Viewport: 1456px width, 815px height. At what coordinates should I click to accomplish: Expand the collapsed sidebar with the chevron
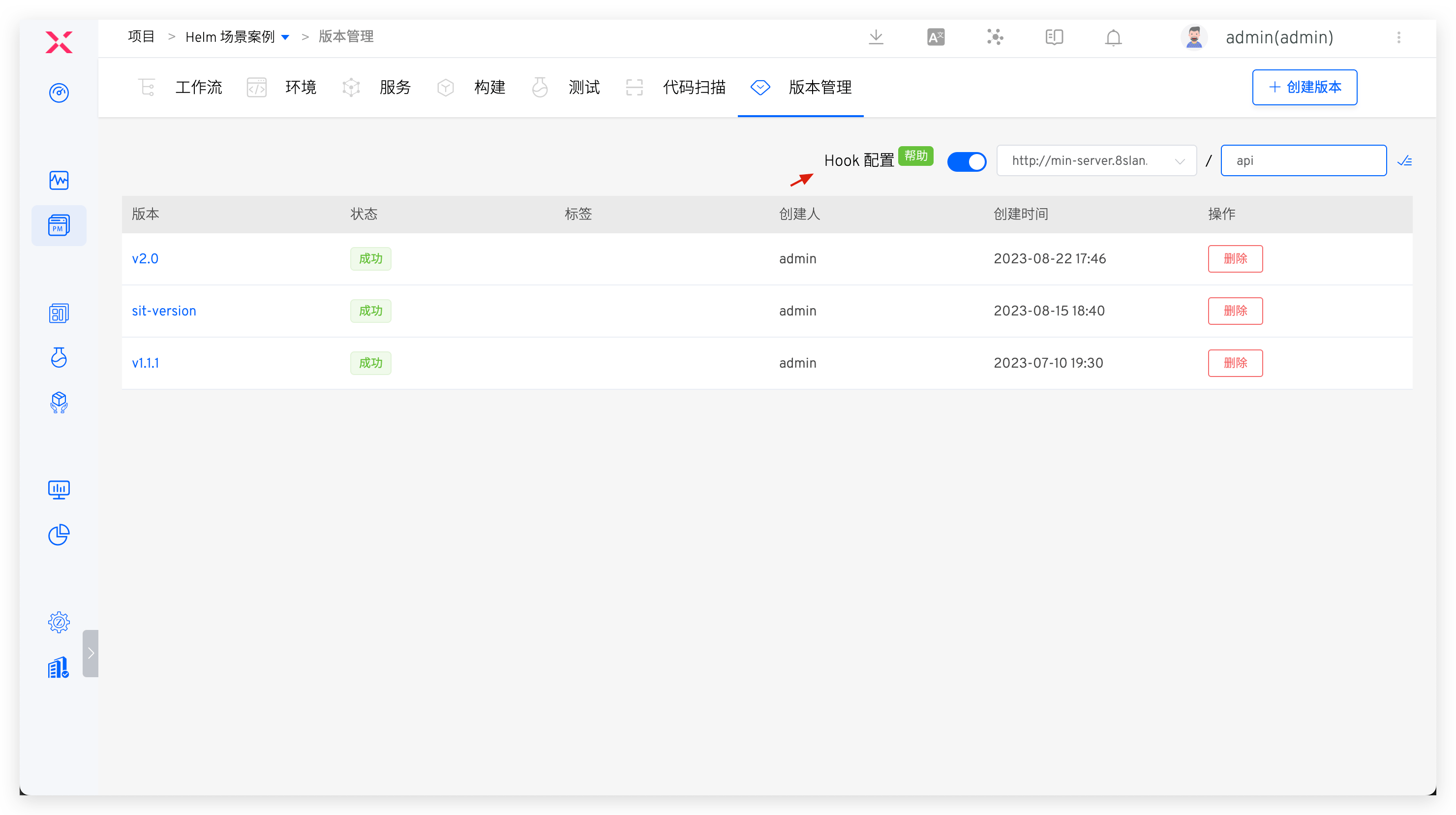click(91, 653)
